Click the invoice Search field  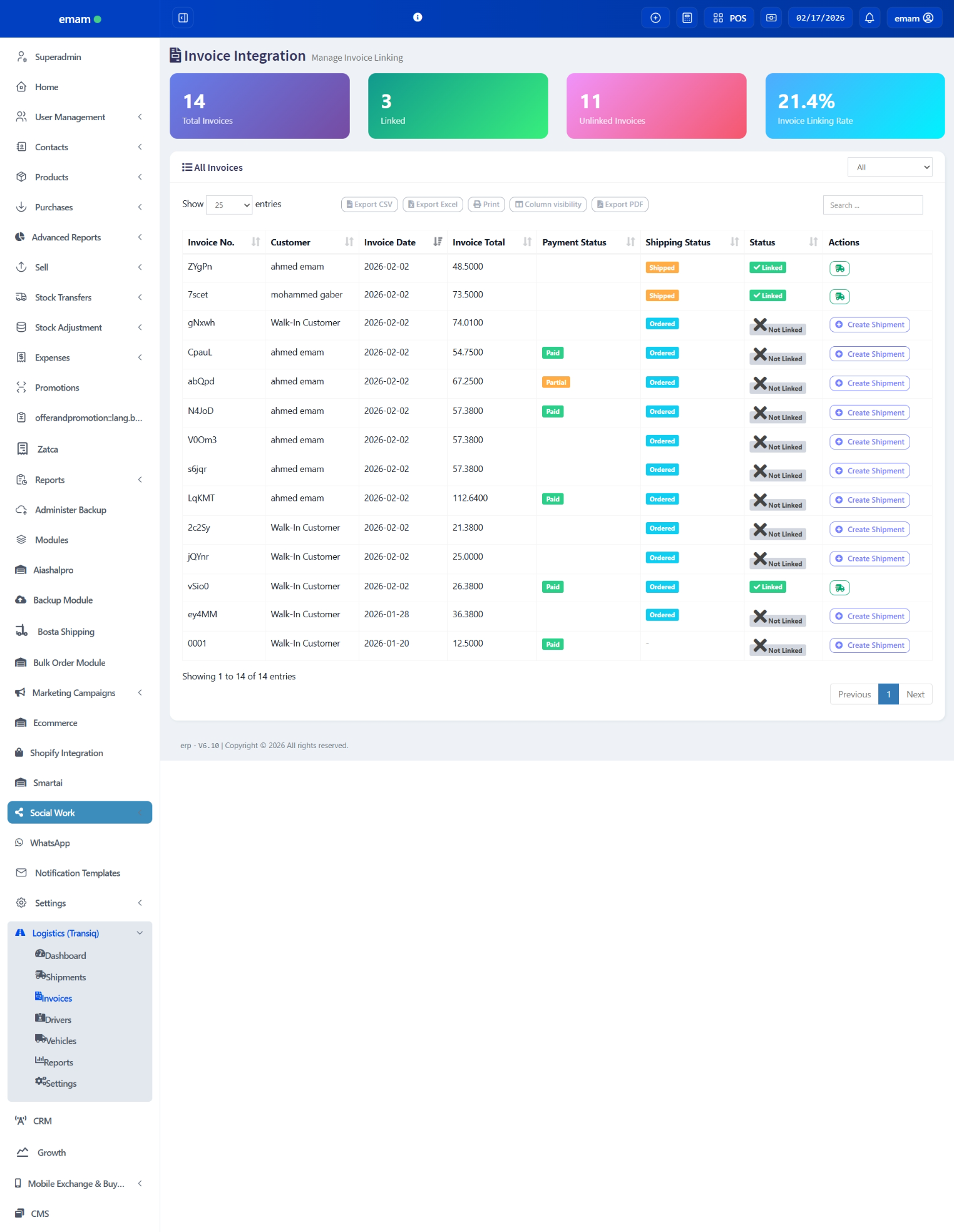[x=872, y=205]
